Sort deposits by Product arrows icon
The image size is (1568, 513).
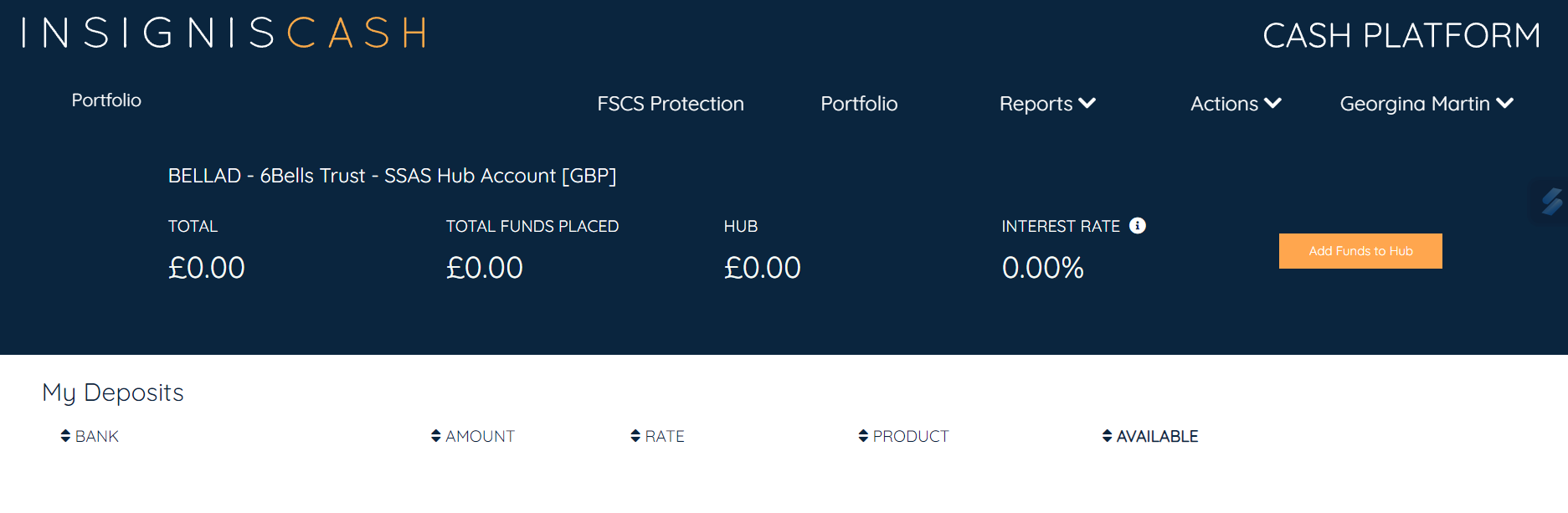(863, 436)
